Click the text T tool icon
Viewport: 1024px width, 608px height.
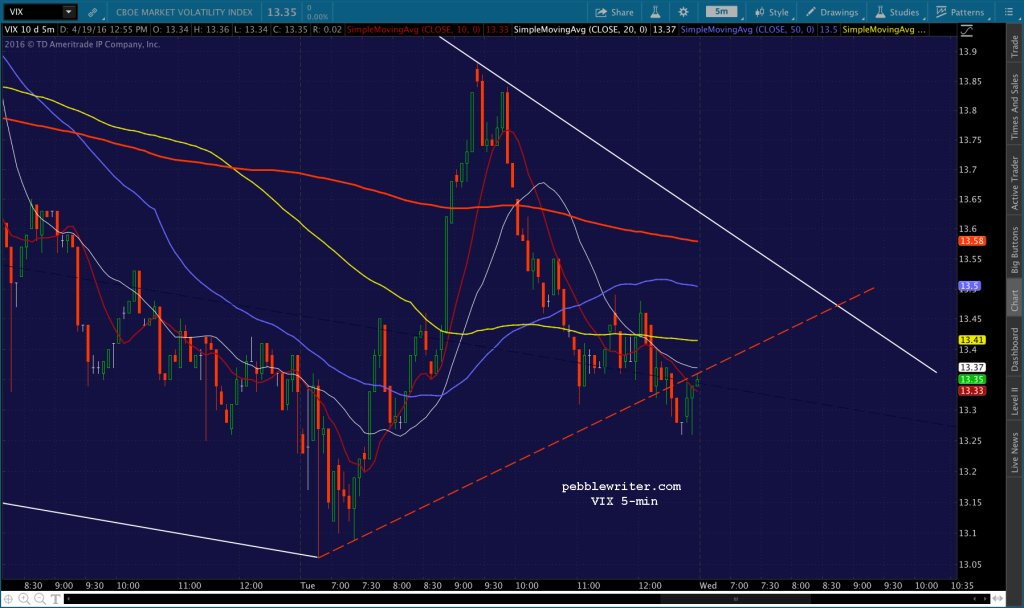(56, 598)
